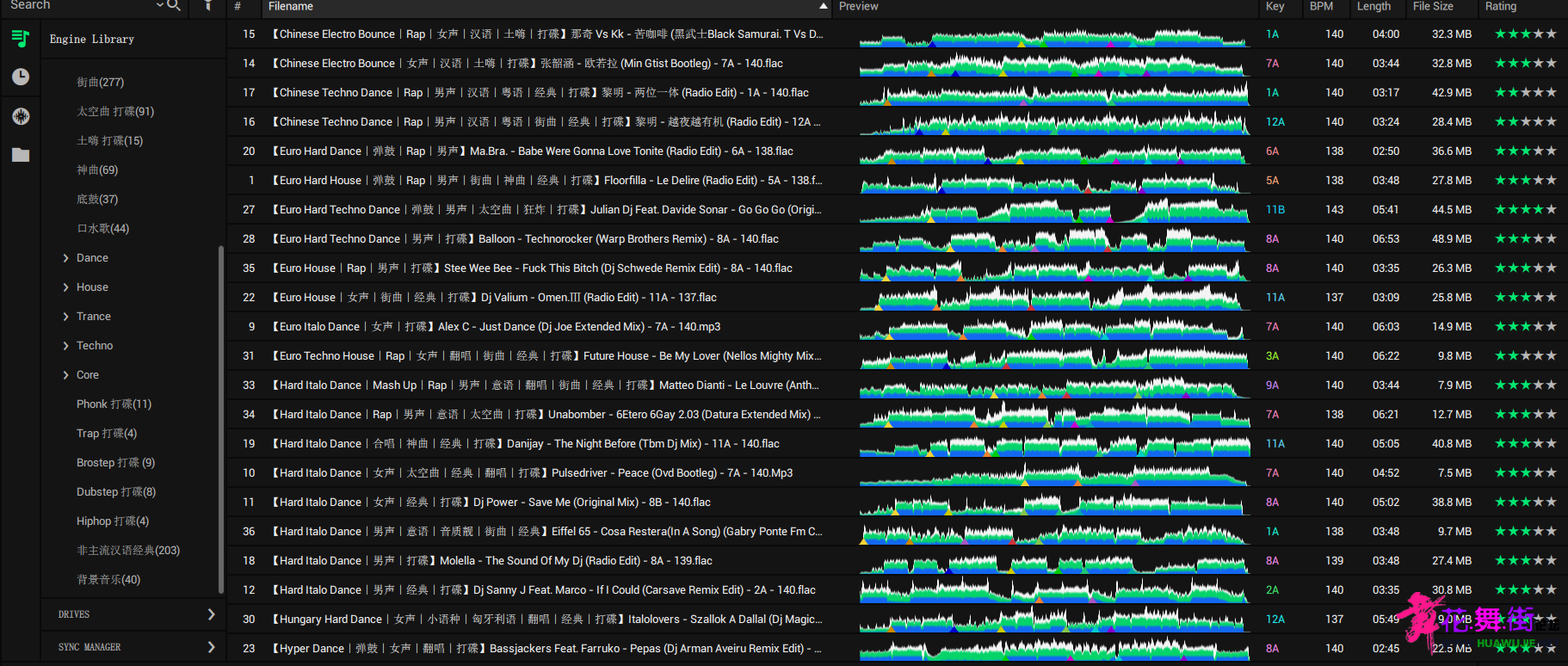Sort by the Key column header
1568x666 pixels.
[1275, 6]
